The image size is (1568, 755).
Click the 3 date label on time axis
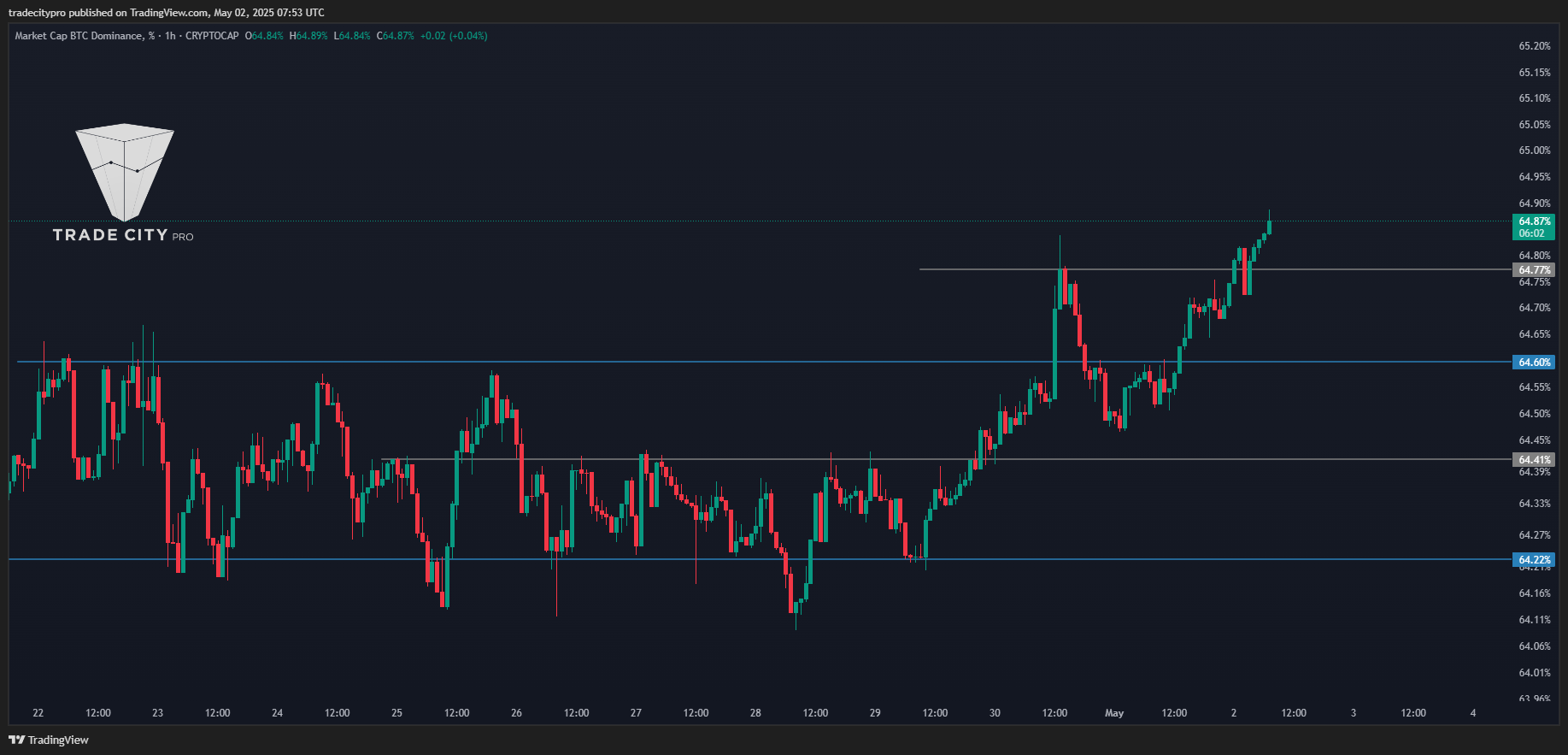tap(1354, 713)
